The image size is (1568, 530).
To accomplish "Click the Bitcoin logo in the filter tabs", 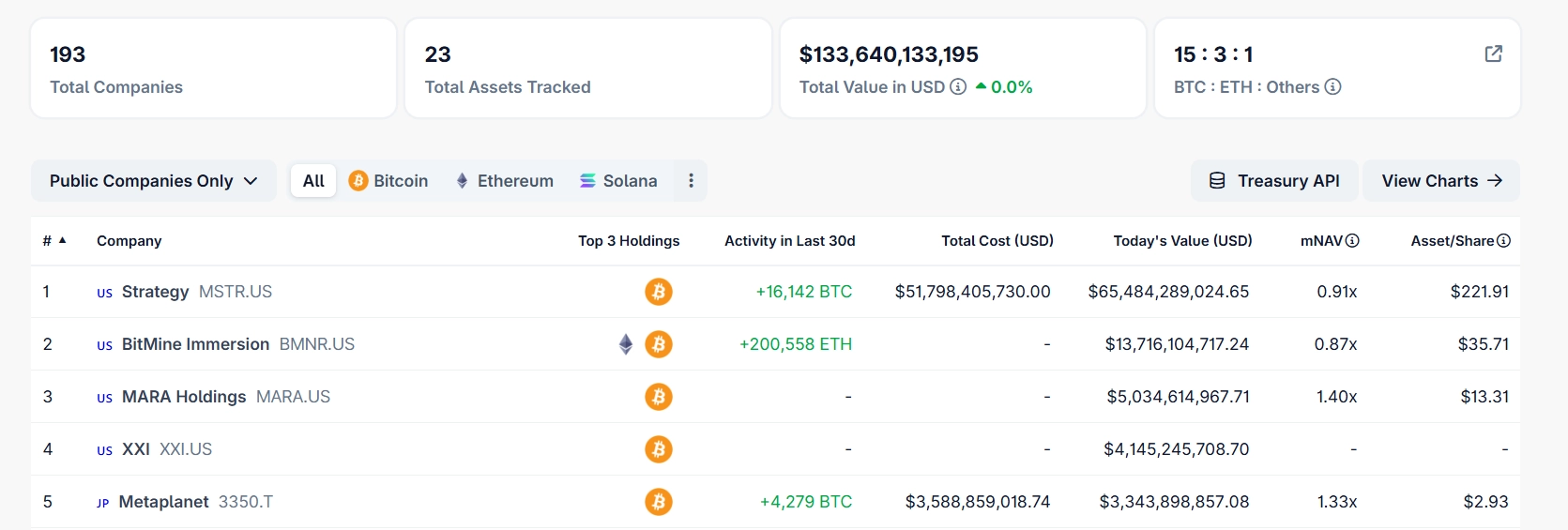I will pos(358,181).
